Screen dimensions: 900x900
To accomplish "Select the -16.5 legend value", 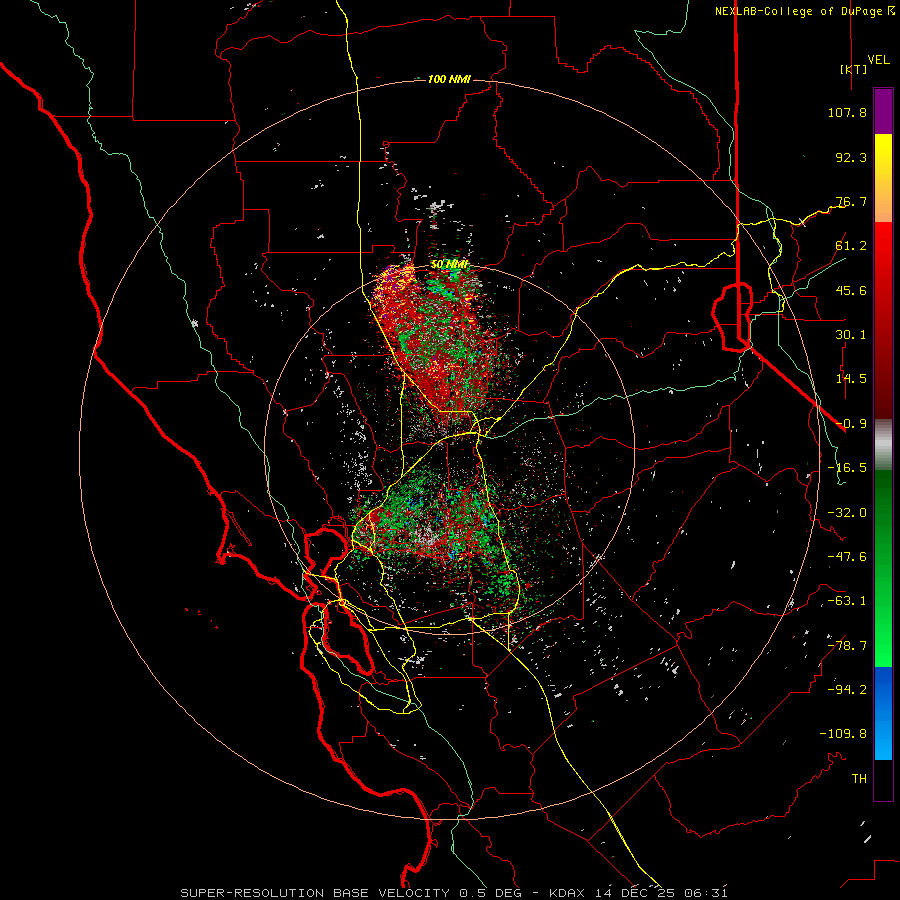I will click(x=847, y=468).
